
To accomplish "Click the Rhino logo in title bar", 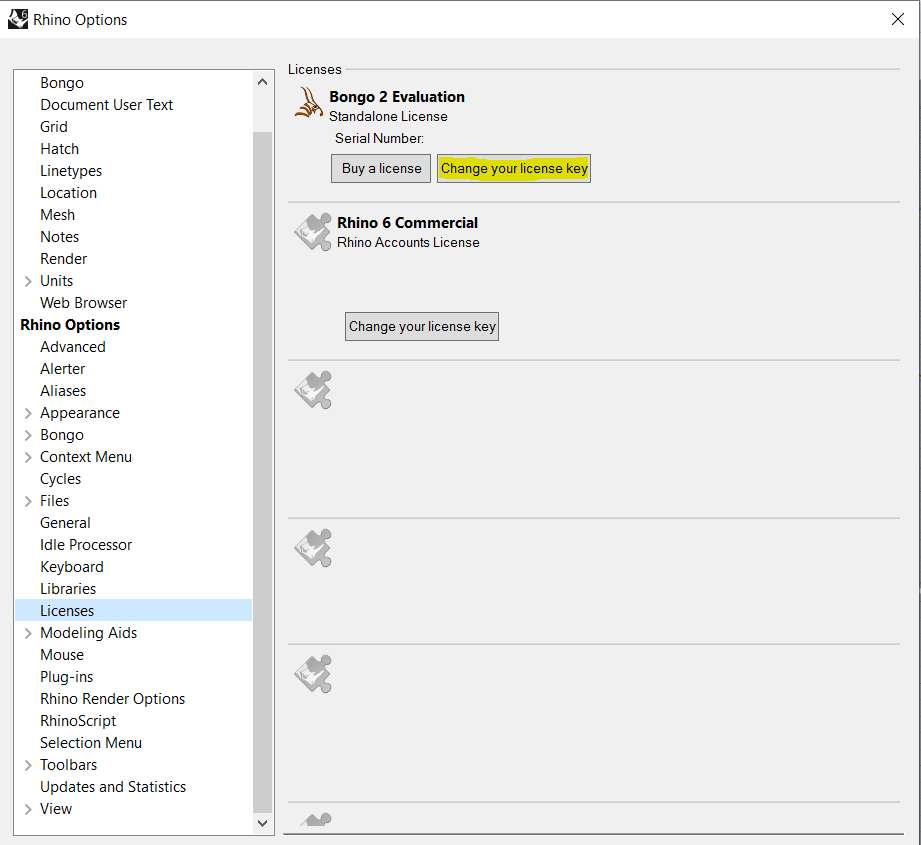I will [x=18, y=19].
